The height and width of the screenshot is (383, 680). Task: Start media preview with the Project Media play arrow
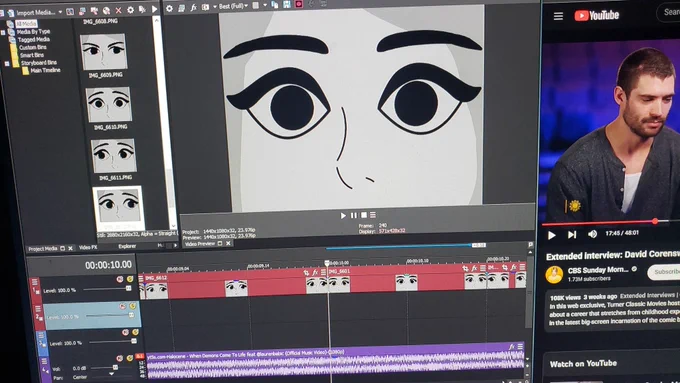click(154, 9)
